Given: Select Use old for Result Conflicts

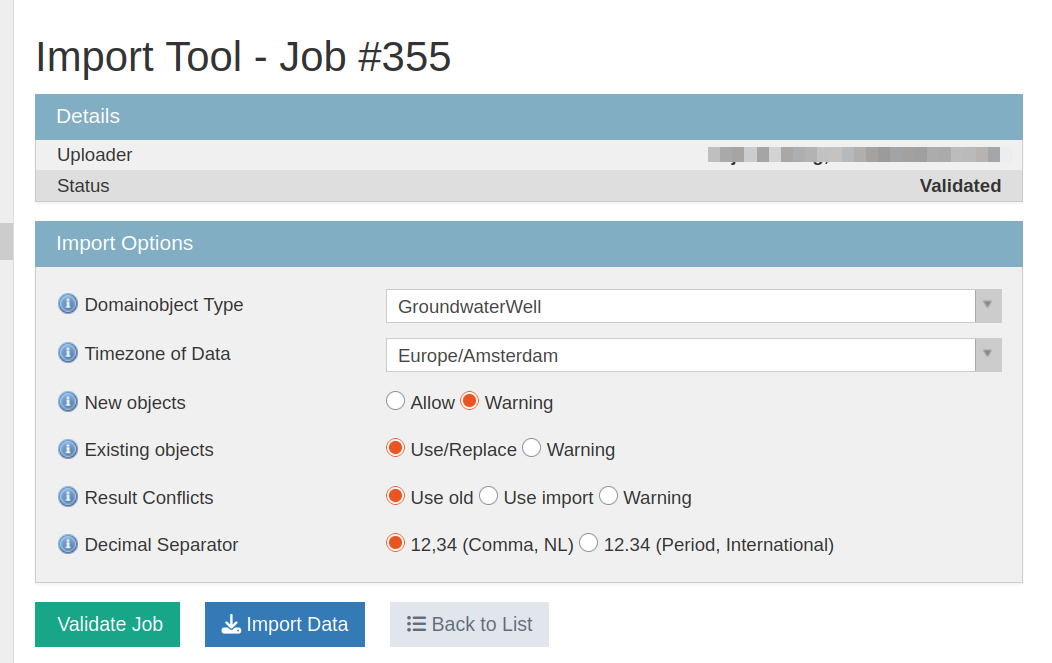Looking at the screenshot, I should pos(396,496).
